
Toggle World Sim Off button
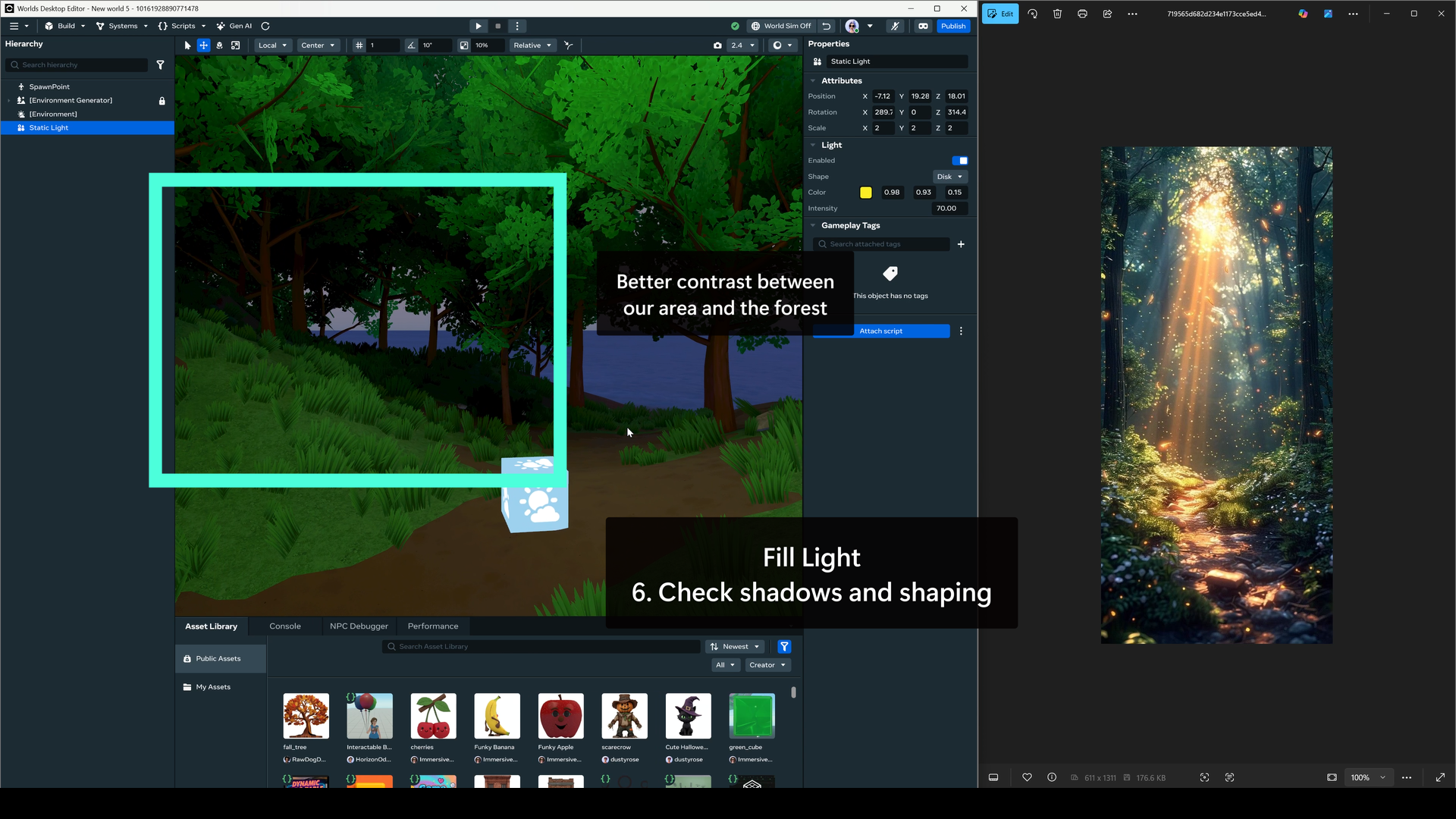pyautogui.click(x=780, y=26)
